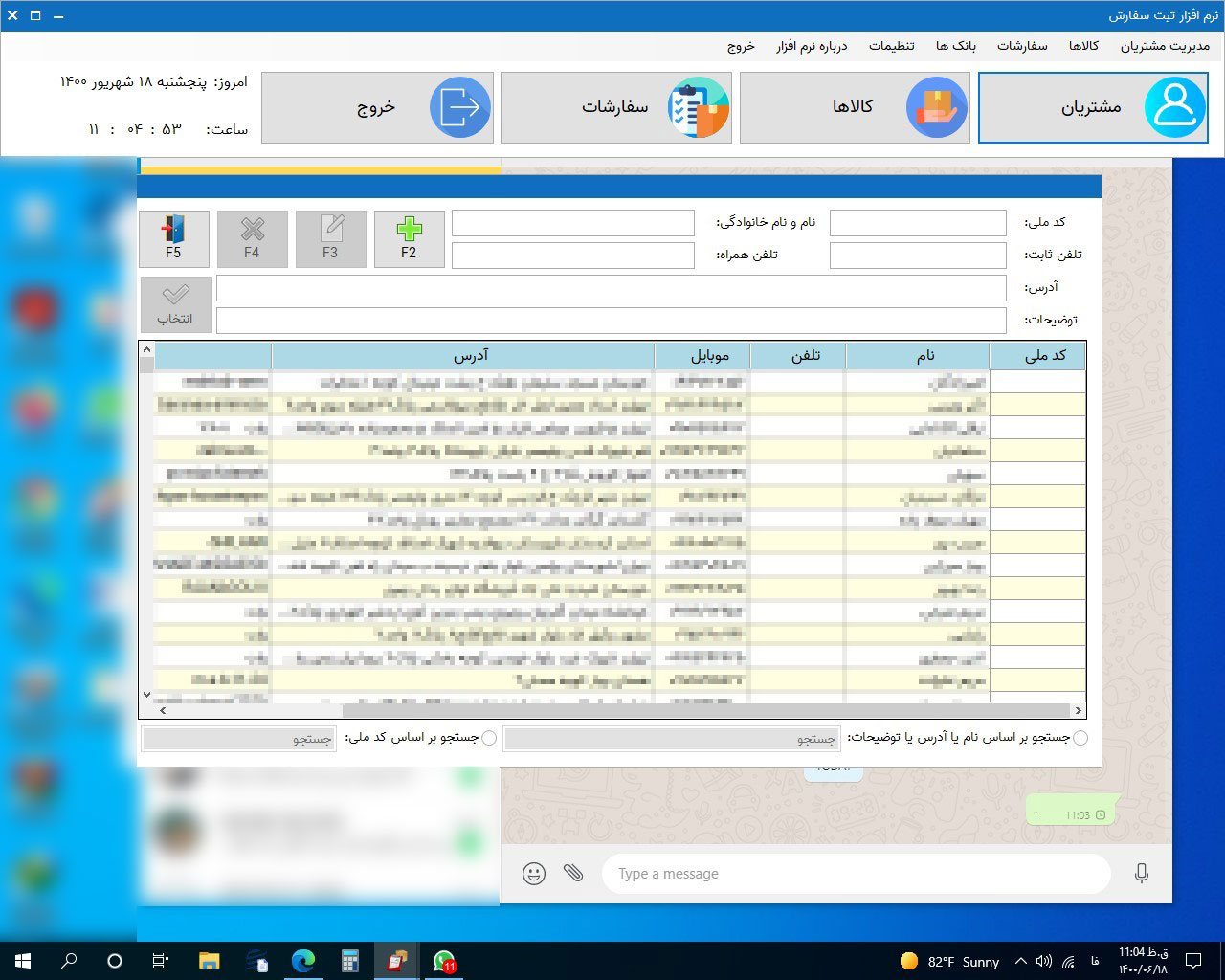The width and height of the screenshot is (1225, 980).
Task: Click the order software icon on taskbar
Action: (397, 961)
